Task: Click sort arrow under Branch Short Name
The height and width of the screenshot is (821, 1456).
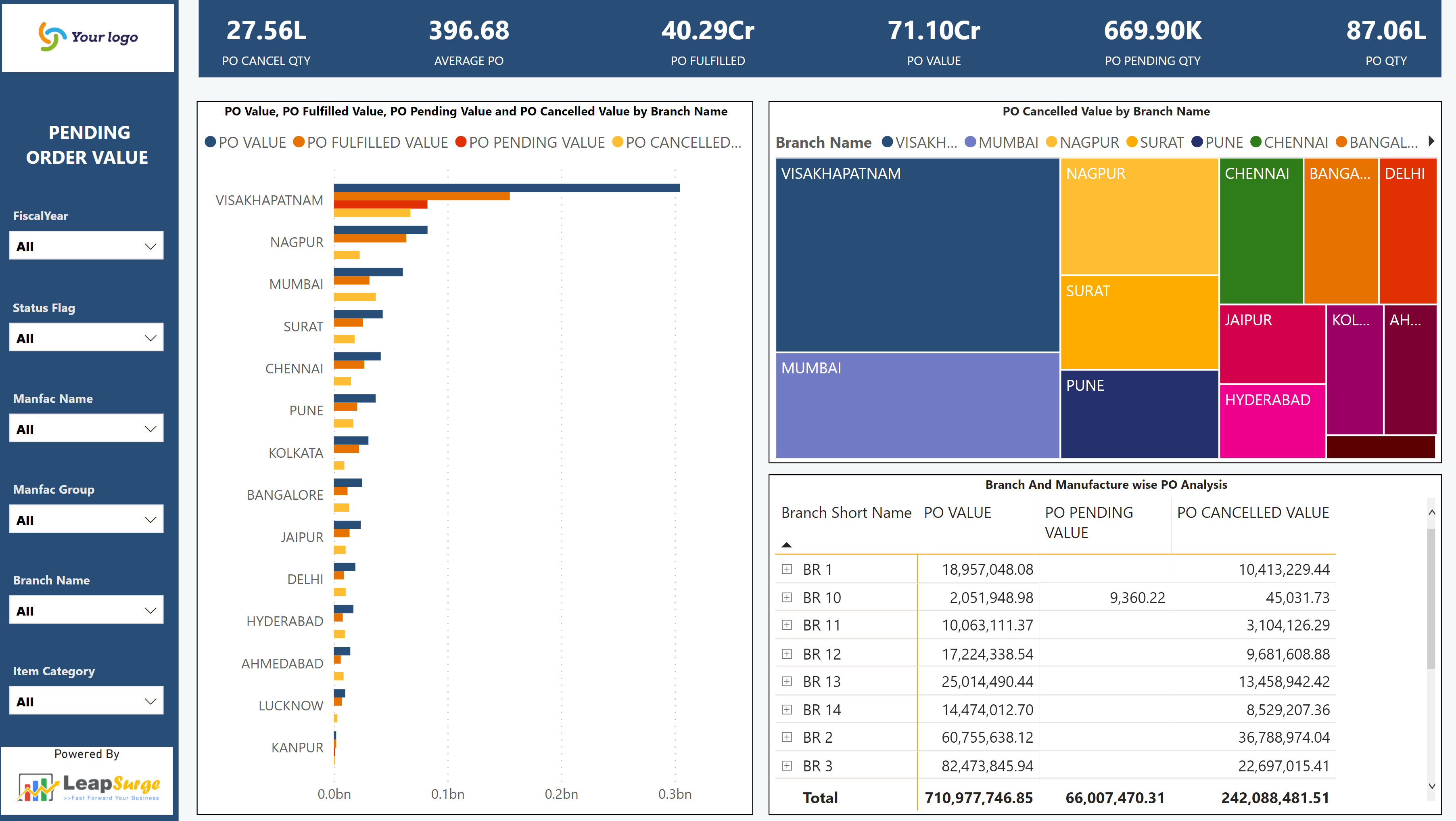Action: [786, 545]
